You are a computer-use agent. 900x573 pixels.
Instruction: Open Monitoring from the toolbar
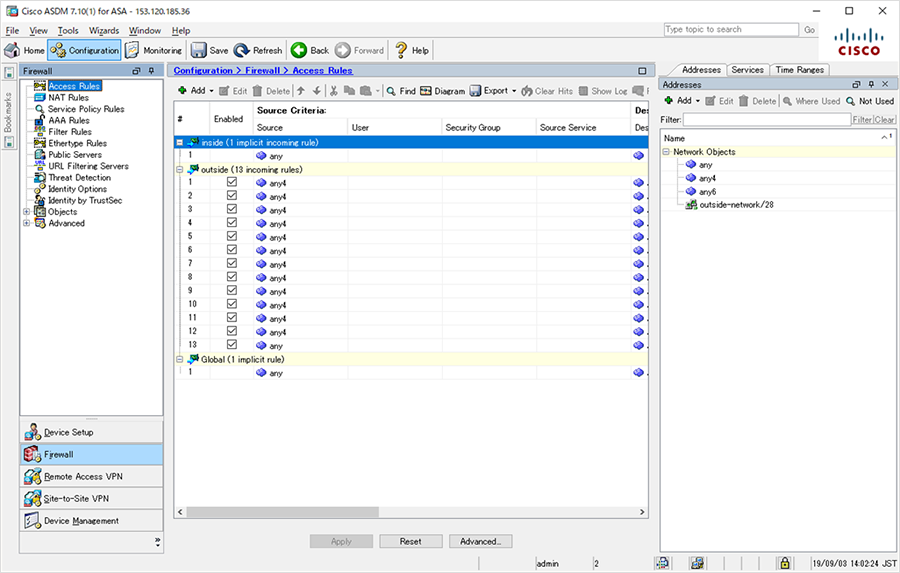coord(154,50)
